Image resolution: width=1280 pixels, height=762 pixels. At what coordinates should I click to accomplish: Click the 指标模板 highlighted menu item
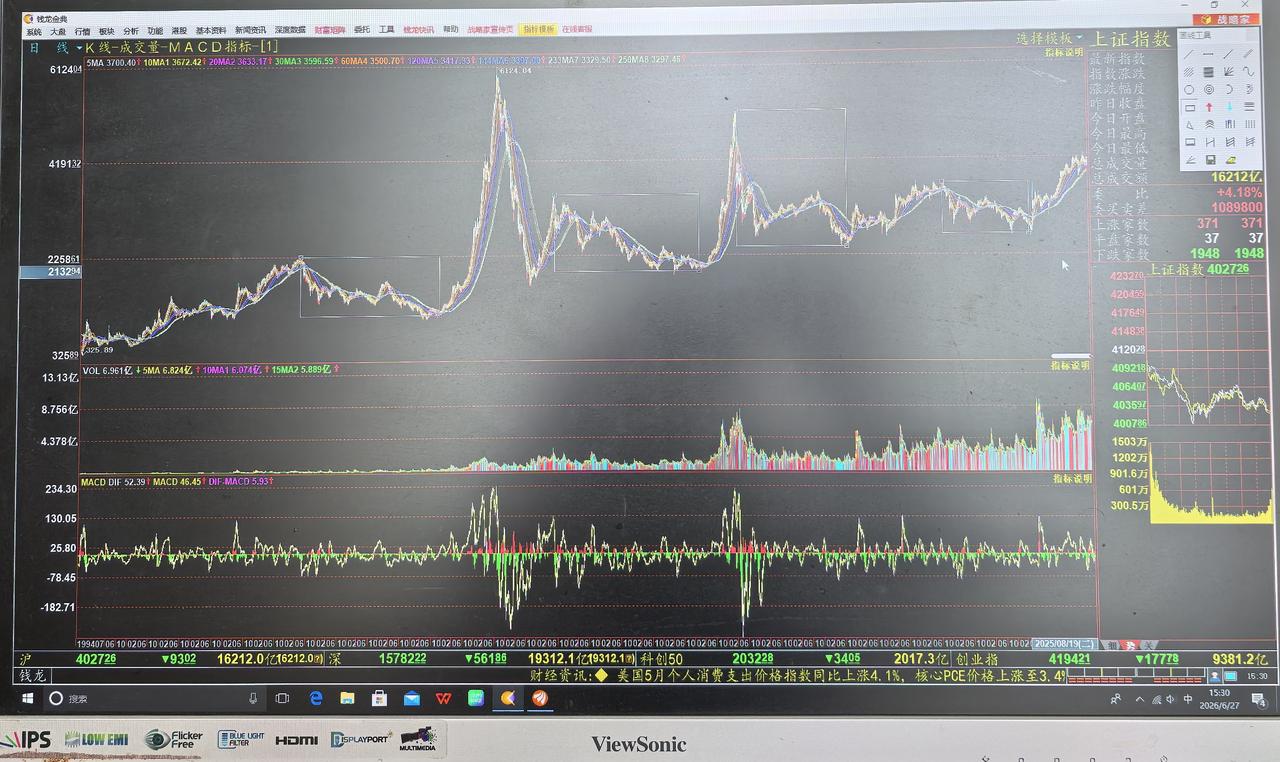(539, 30)
